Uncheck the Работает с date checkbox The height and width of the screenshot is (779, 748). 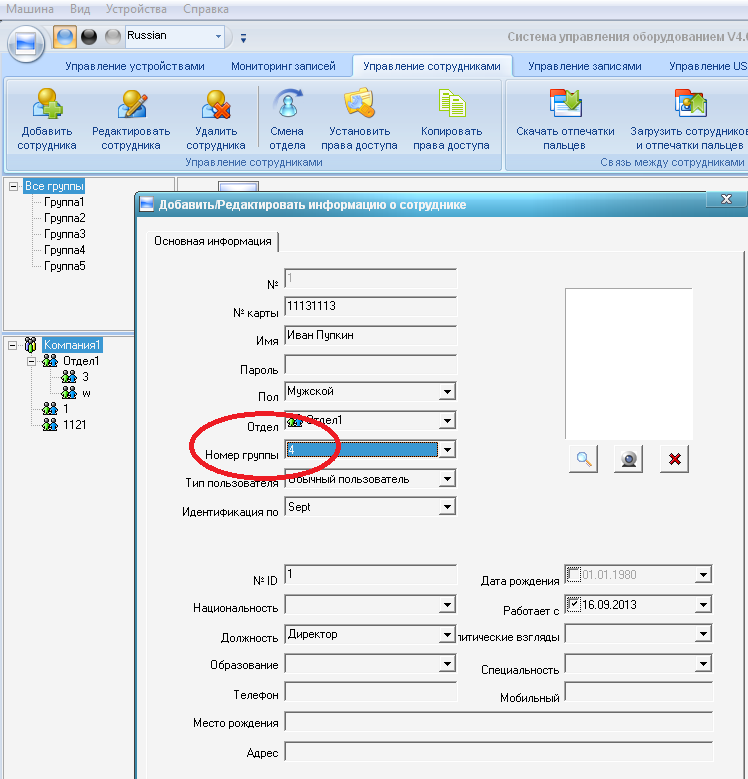(574, 604)
